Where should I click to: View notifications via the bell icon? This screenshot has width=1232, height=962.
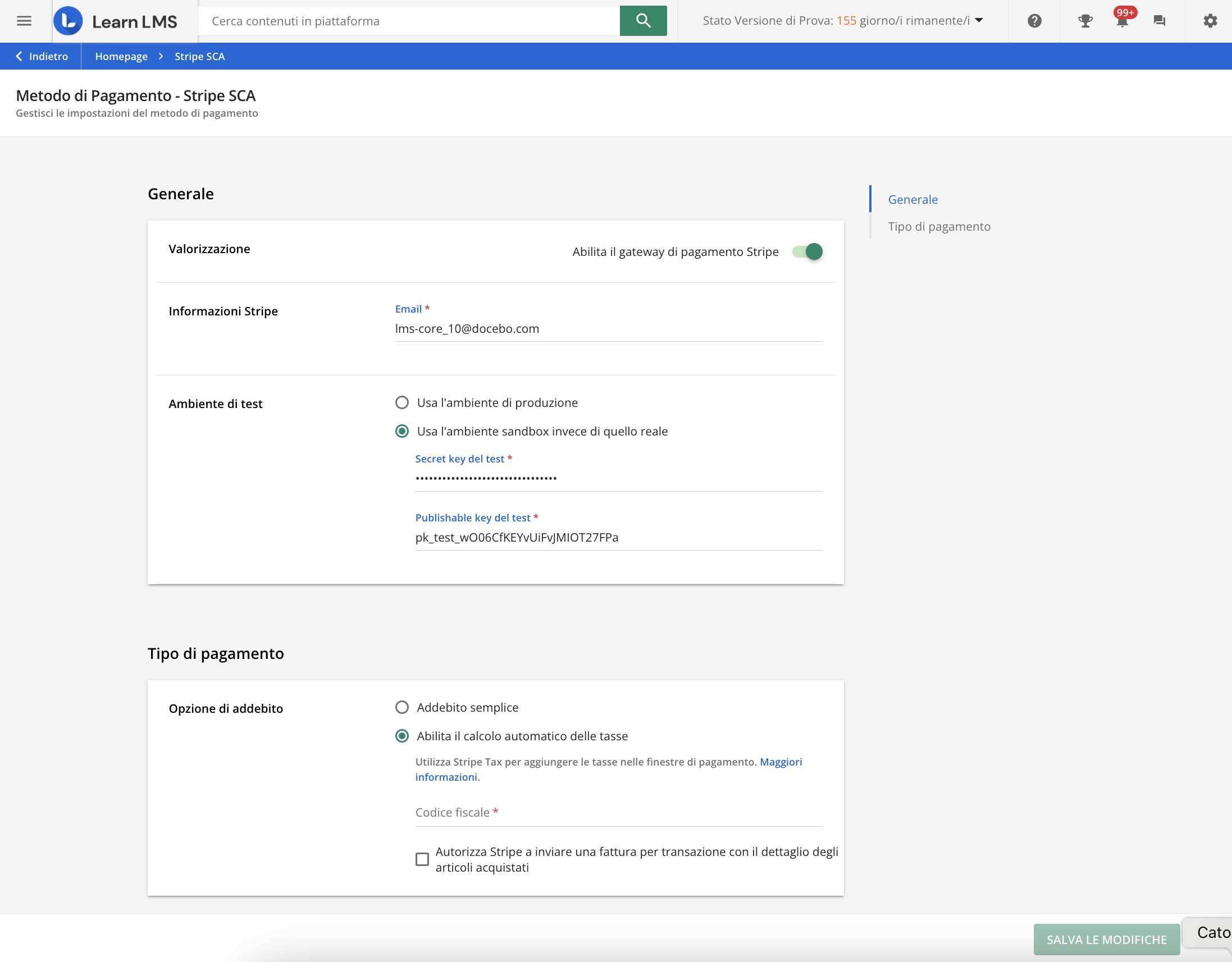click(x=1122, y=21)
